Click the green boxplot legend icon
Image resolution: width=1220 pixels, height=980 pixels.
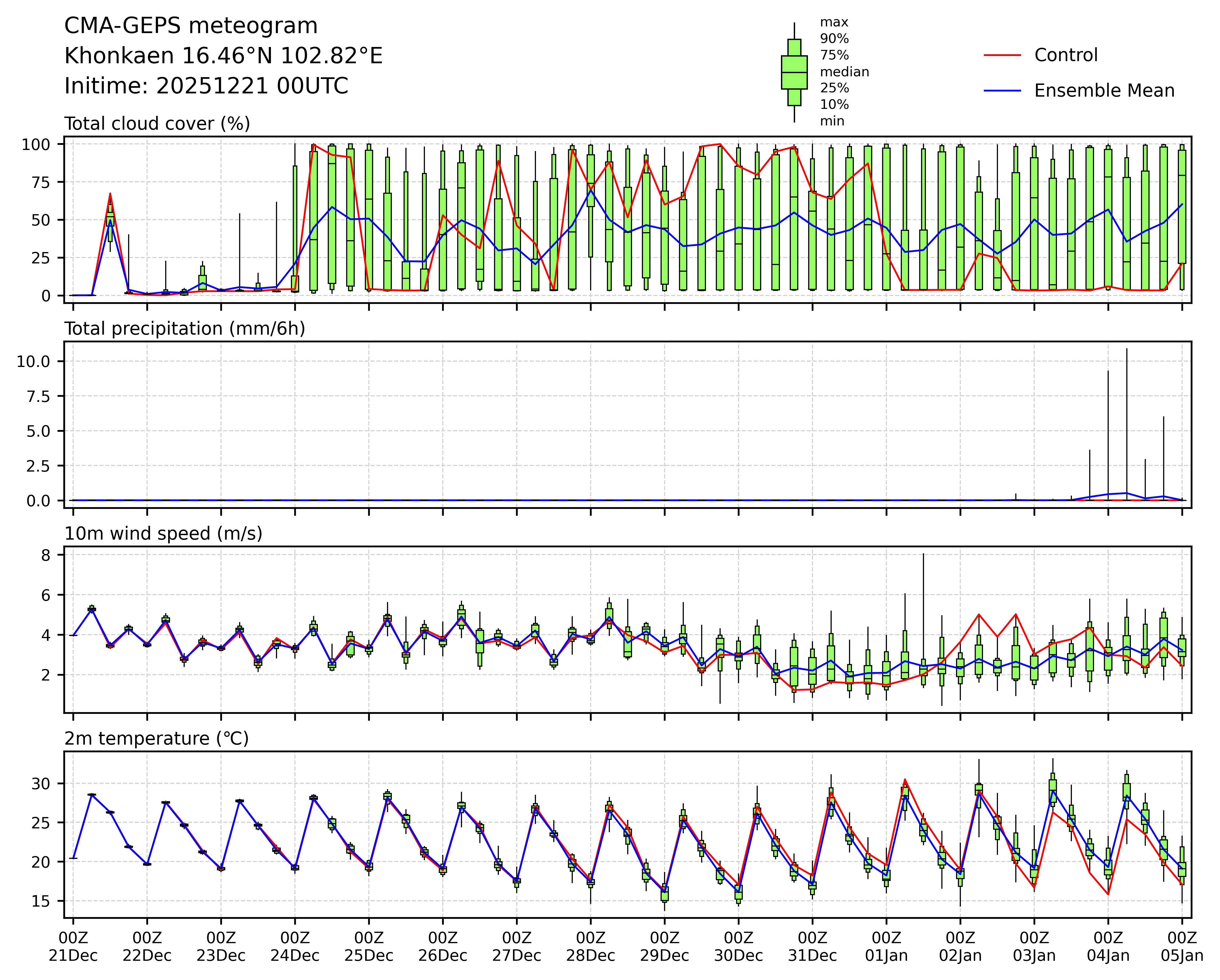click(794, 72)
